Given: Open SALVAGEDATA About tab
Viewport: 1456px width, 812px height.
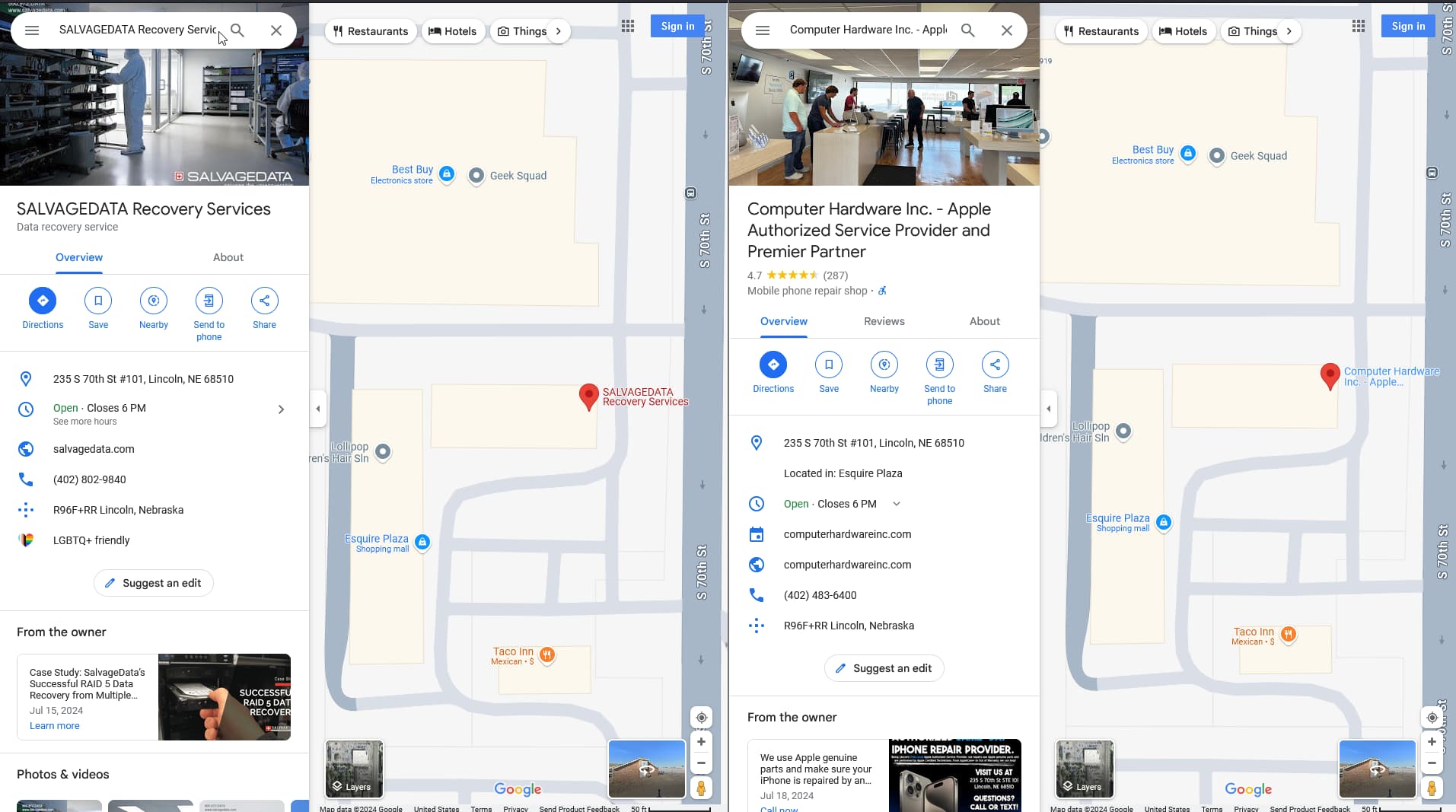Looking at the screenshot, I should click(228, 257).
